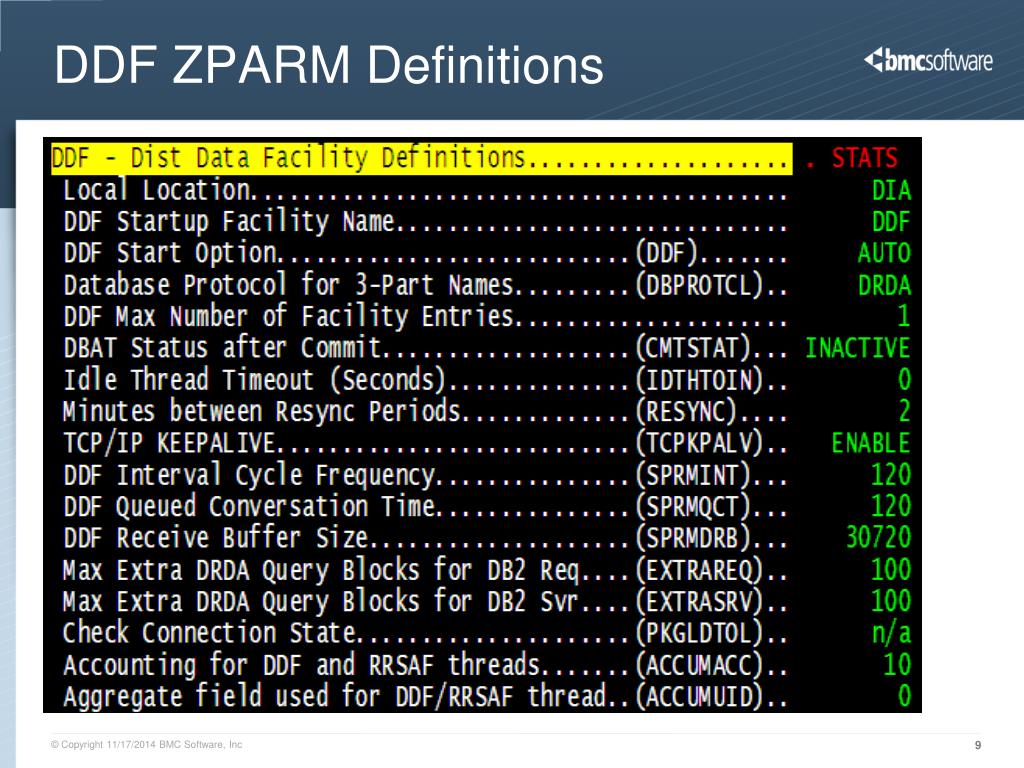Select DDF Receive Buffer Size label
Image resolution: width=1024 pixels, height=768 pixels.
216,537
